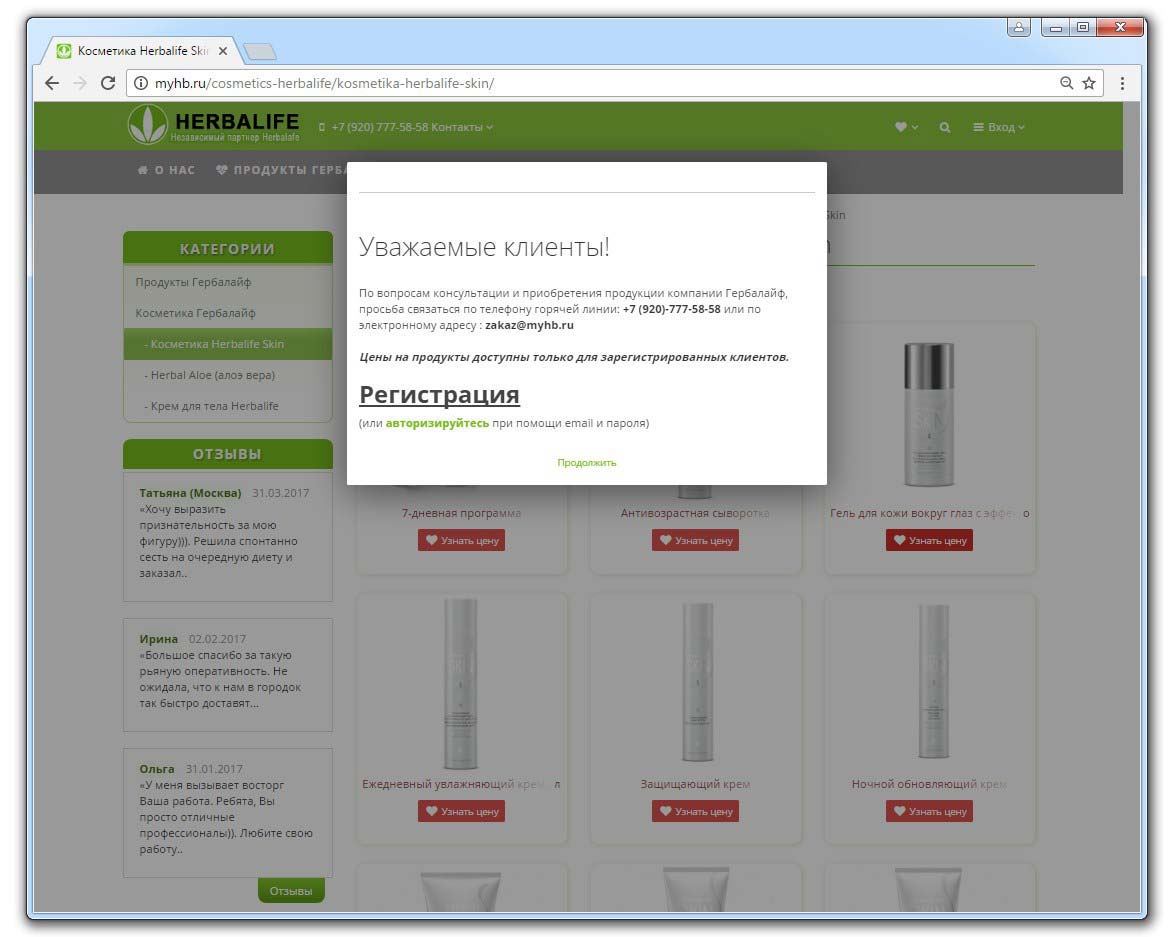Open Ежедневный увлажняющий крем product title
1171x937 pixels.
pos(462,785)
